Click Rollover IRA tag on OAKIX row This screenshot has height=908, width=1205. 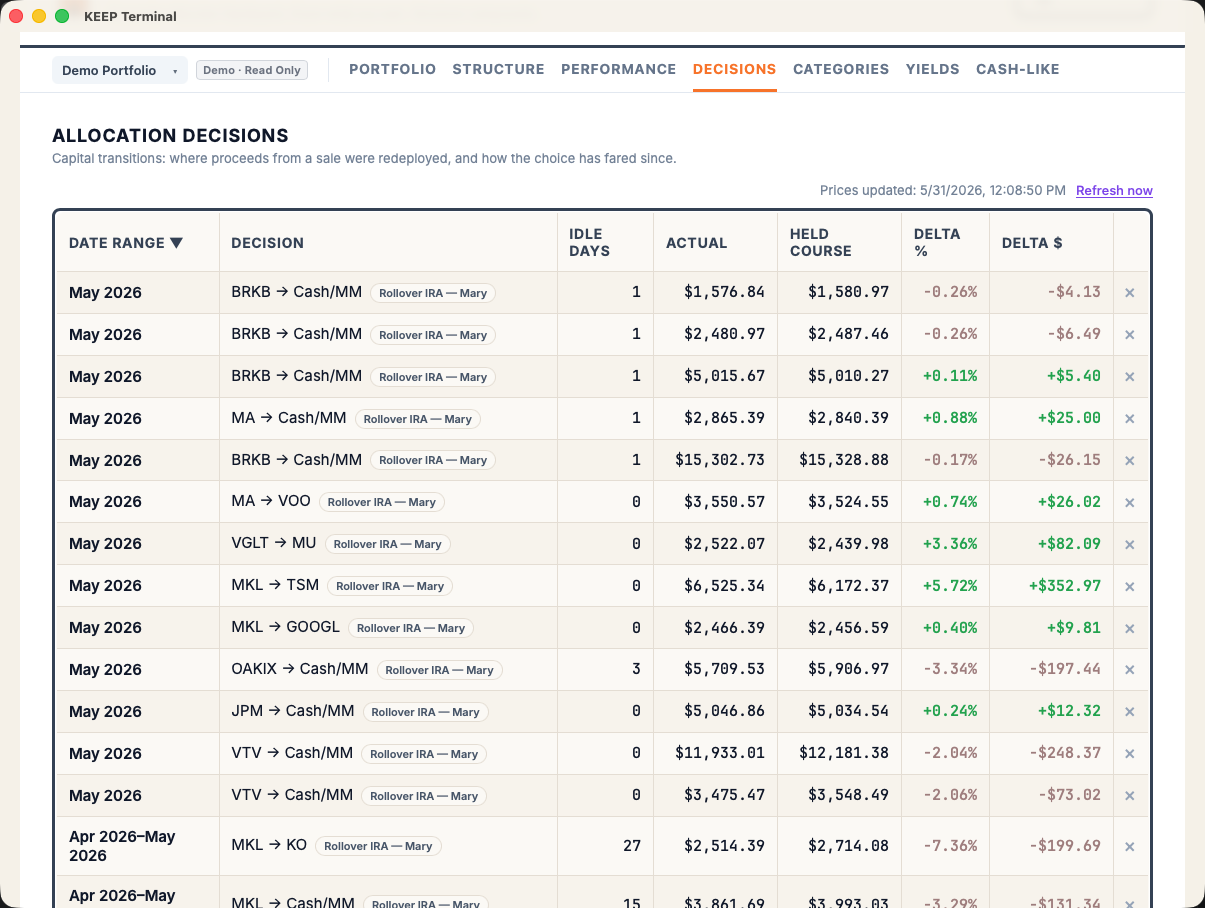440,670
